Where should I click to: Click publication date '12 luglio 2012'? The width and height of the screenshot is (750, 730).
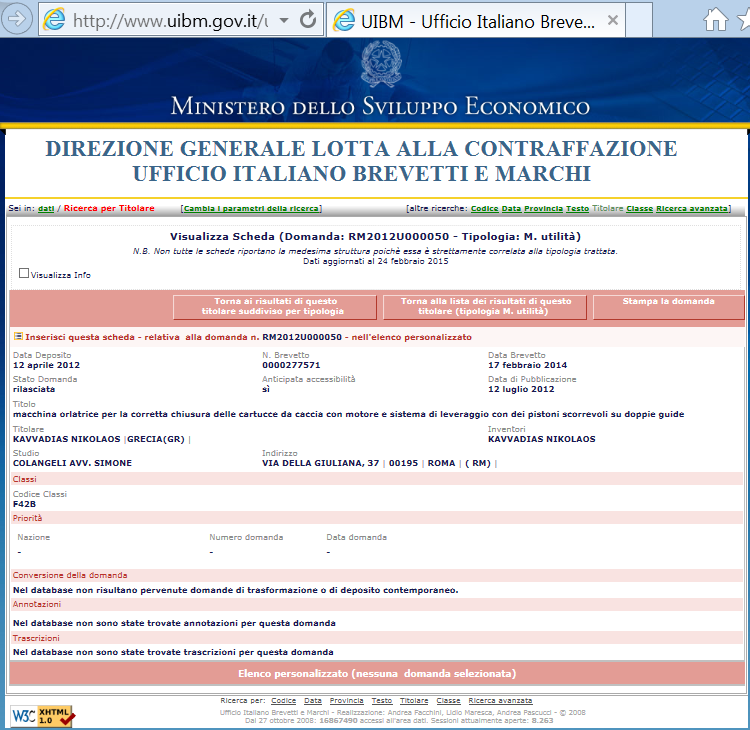pos(521,389)
